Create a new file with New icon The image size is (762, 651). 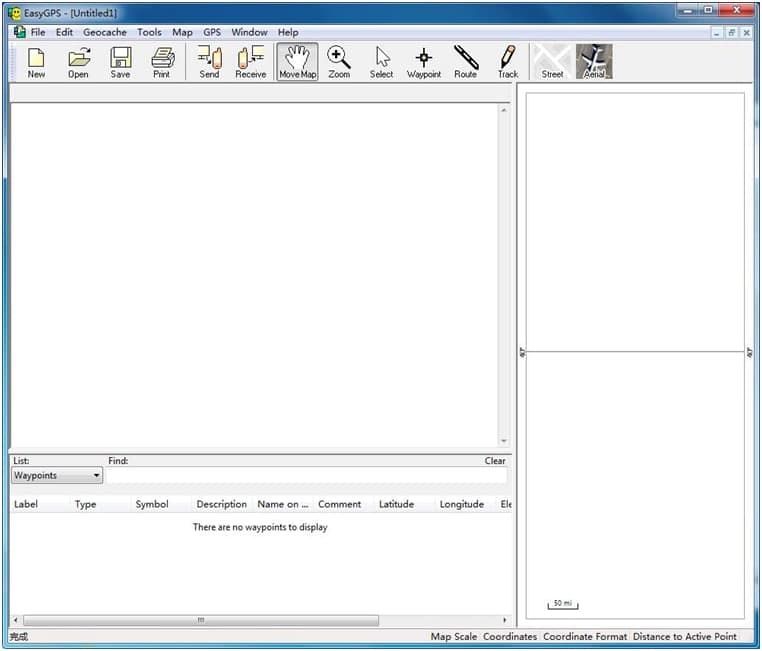pos(36,62)
